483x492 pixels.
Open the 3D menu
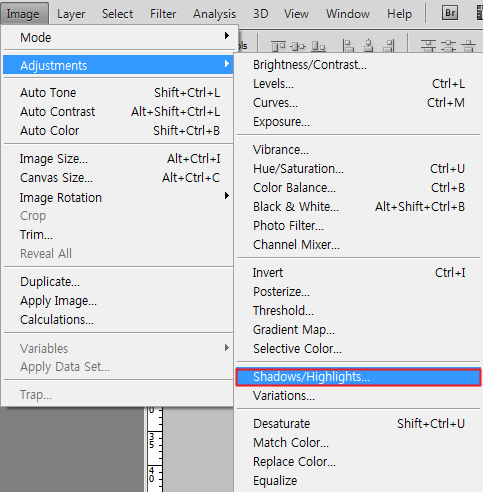tap(260, 14)
